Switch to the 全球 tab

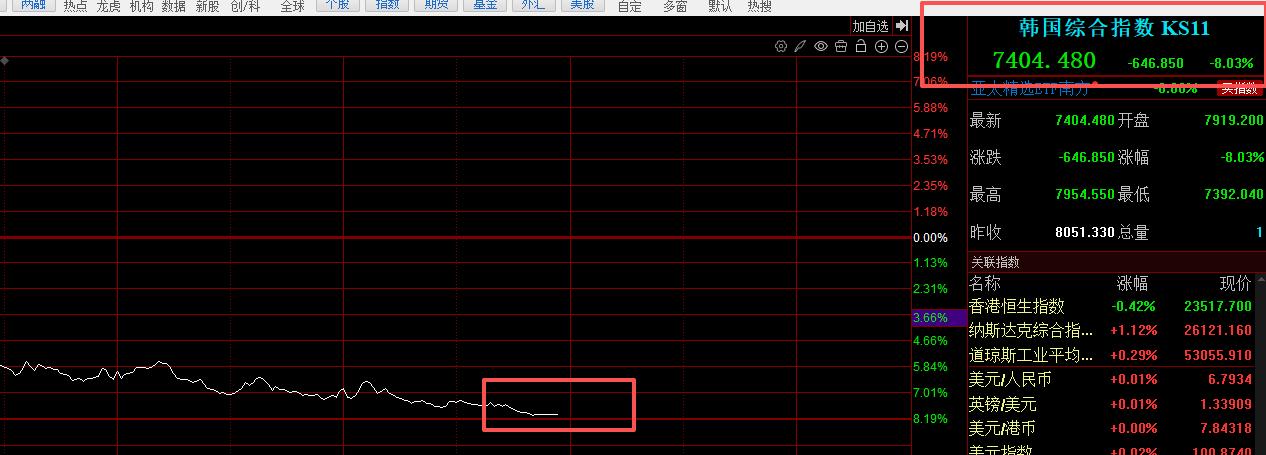coord(292,6)
